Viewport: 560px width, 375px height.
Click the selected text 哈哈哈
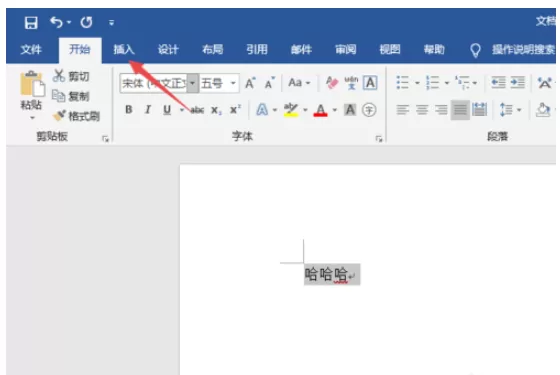point(326,275)
